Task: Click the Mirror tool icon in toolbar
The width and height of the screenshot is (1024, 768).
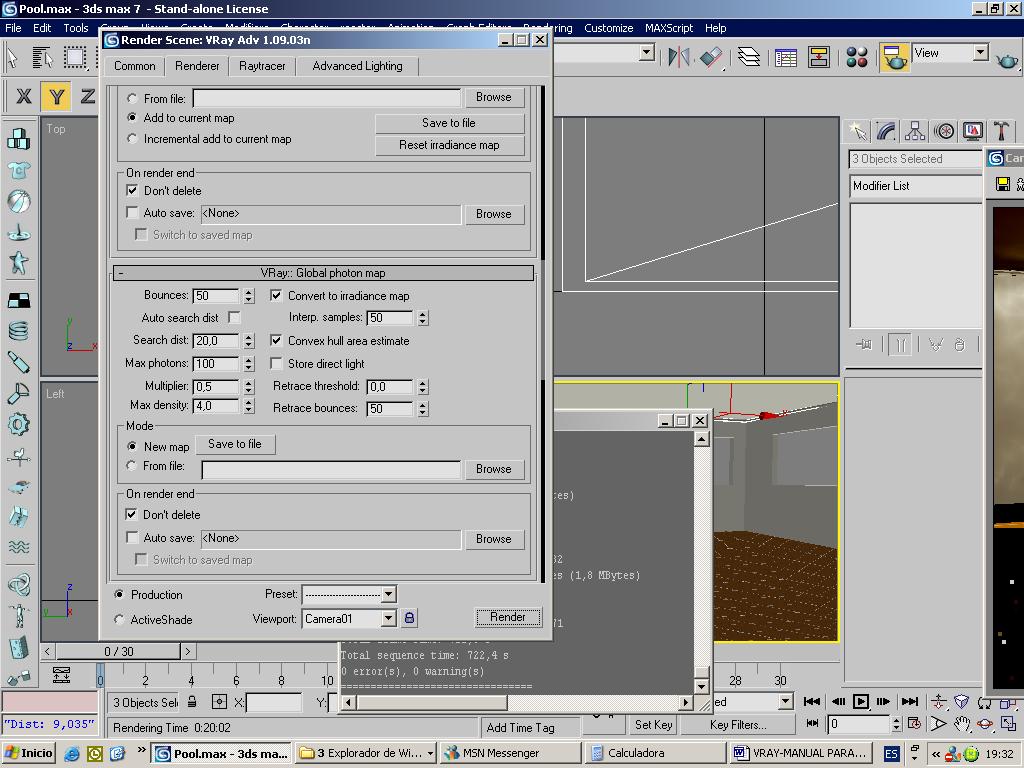Action: (x=679, y=57)
